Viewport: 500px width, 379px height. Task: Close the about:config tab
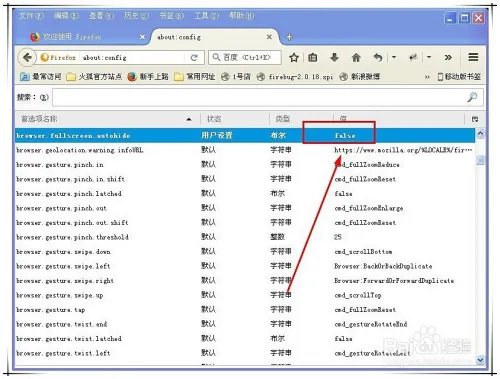[269, 37]
